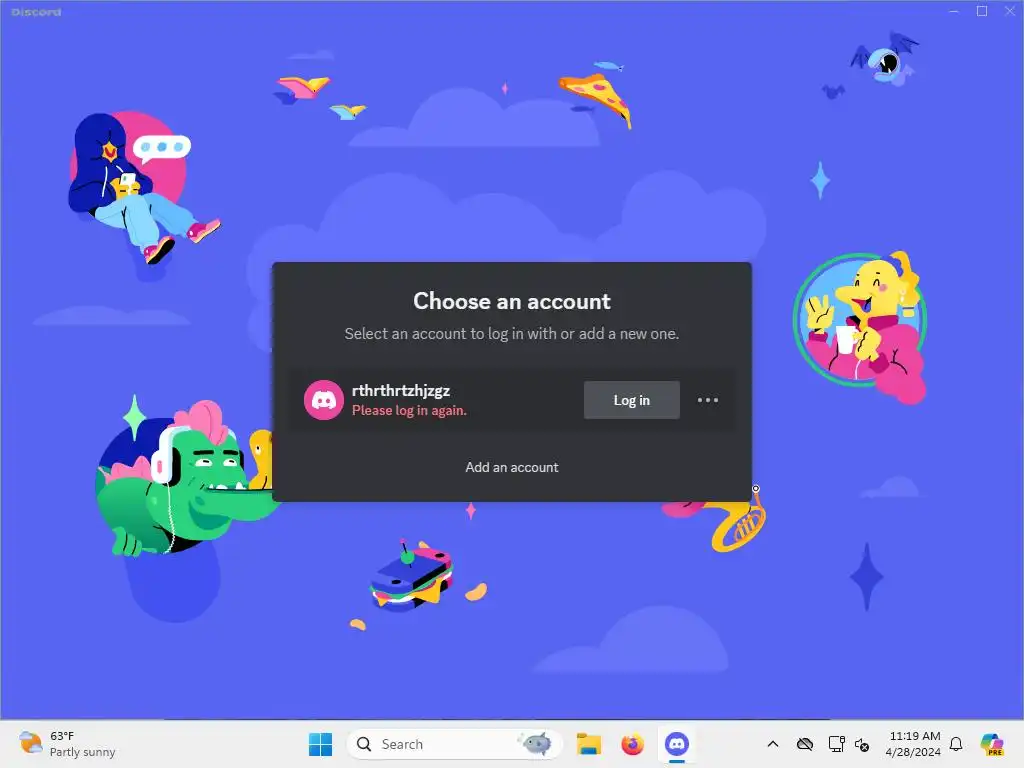Minimize the Discord window

click(x=954, y=11)
